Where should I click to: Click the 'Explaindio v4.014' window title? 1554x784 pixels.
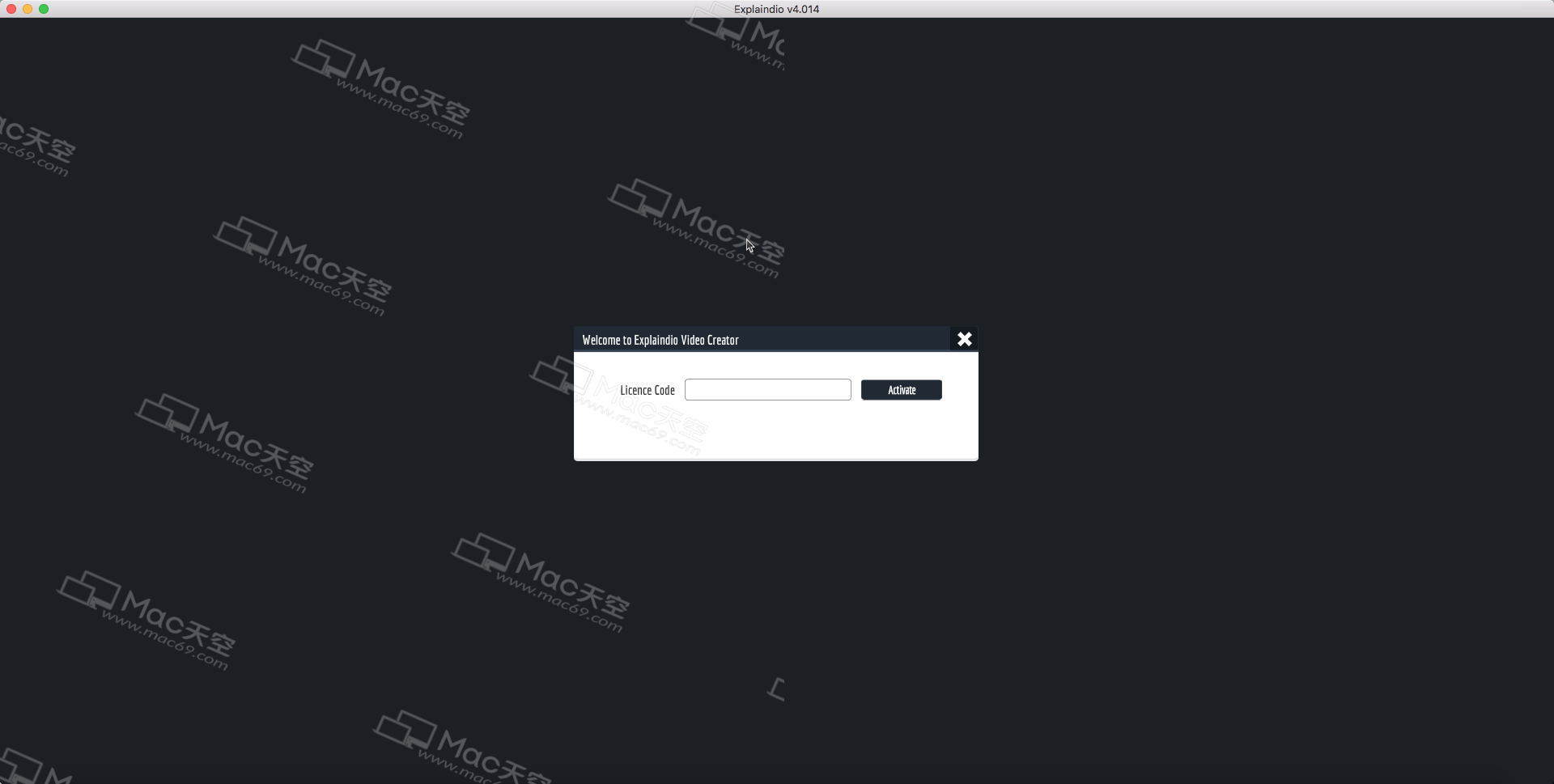(x=776, y=9)
